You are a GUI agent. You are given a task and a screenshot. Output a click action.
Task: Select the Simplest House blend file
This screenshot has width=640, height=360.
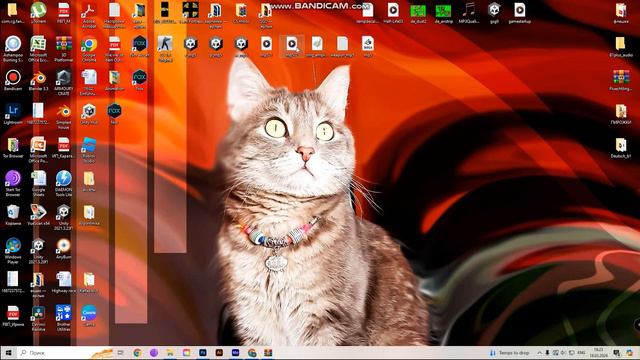click(x=64, y=116)
